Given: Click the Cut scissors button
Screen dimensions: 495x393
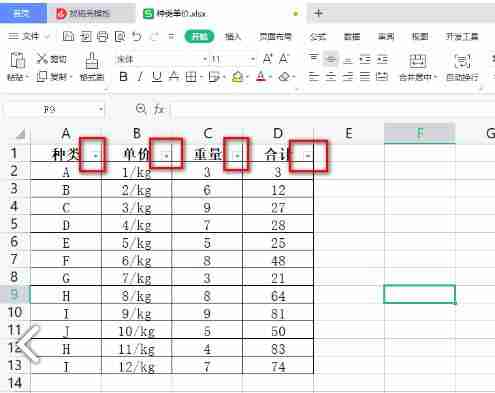Looking at the screenshot, I should point(52,59).
